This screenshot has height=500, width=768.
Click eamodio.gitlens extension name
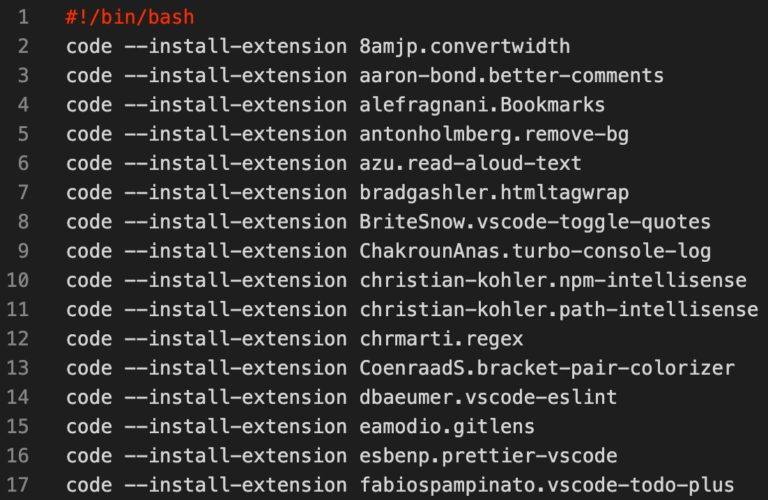pos(447,427)
